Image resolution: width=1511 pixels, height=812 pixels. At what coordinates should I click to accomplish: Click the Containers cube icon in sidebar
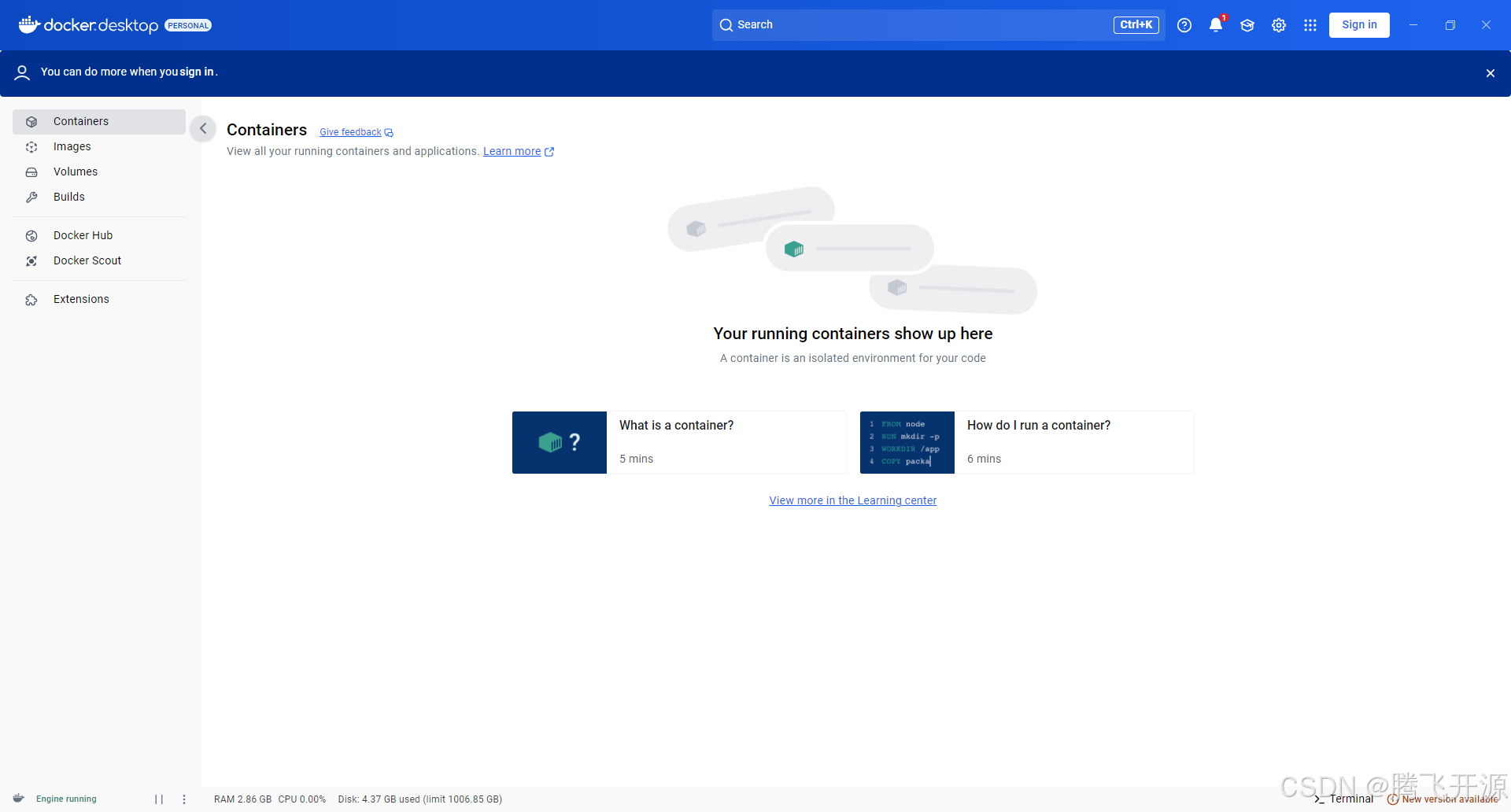pos(31,122)
